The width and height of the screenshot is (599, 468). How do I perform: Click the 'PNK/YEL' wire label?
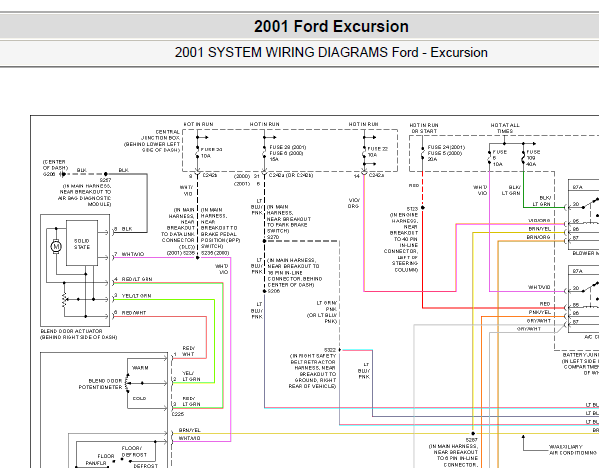tap(539, 312)
